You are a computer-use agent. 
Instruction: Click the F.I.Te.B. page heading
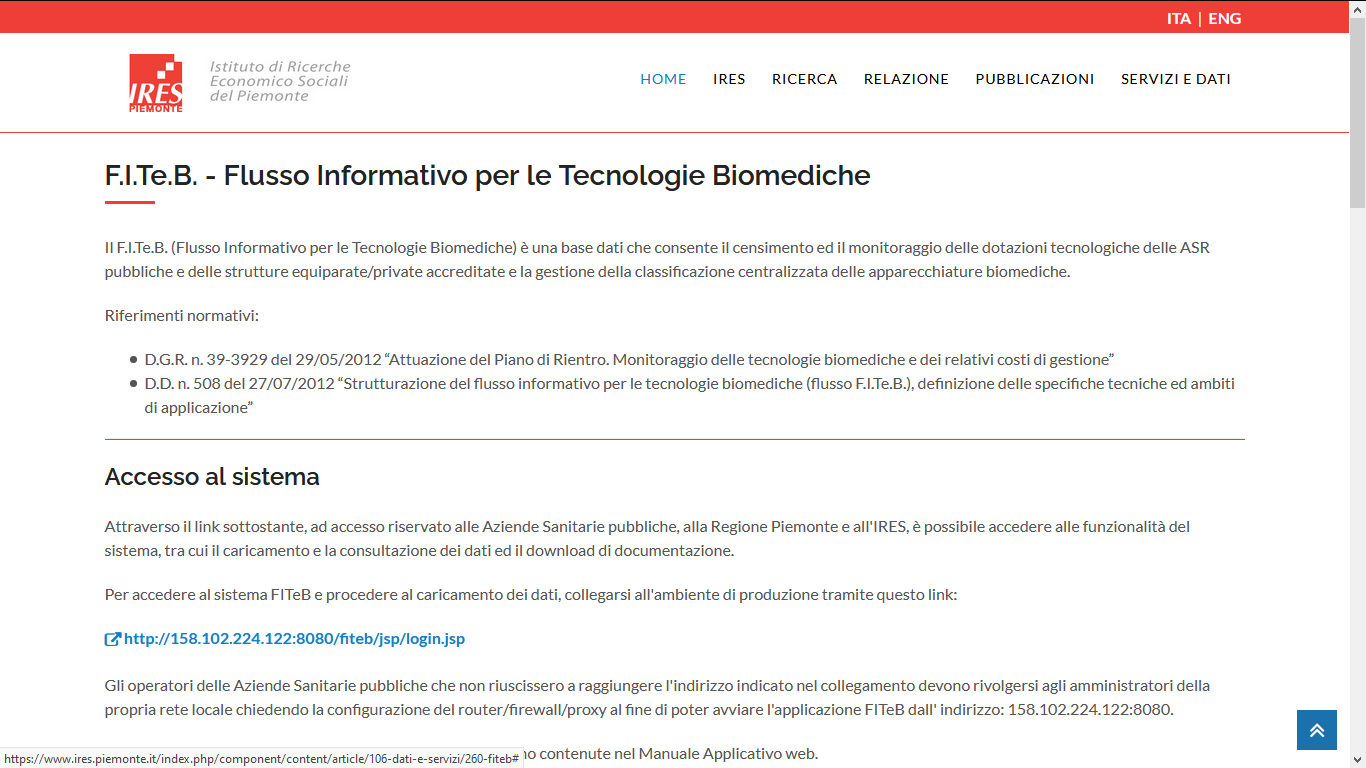pyautogui.click(x=488, y=176)
